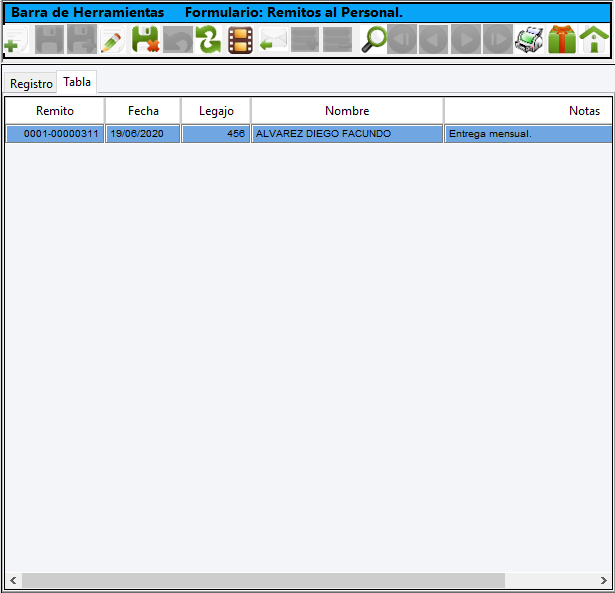Click the greyed-out add row icon with plus
The width and height of the screenshot is (615, 593).
tap(305, 40)
